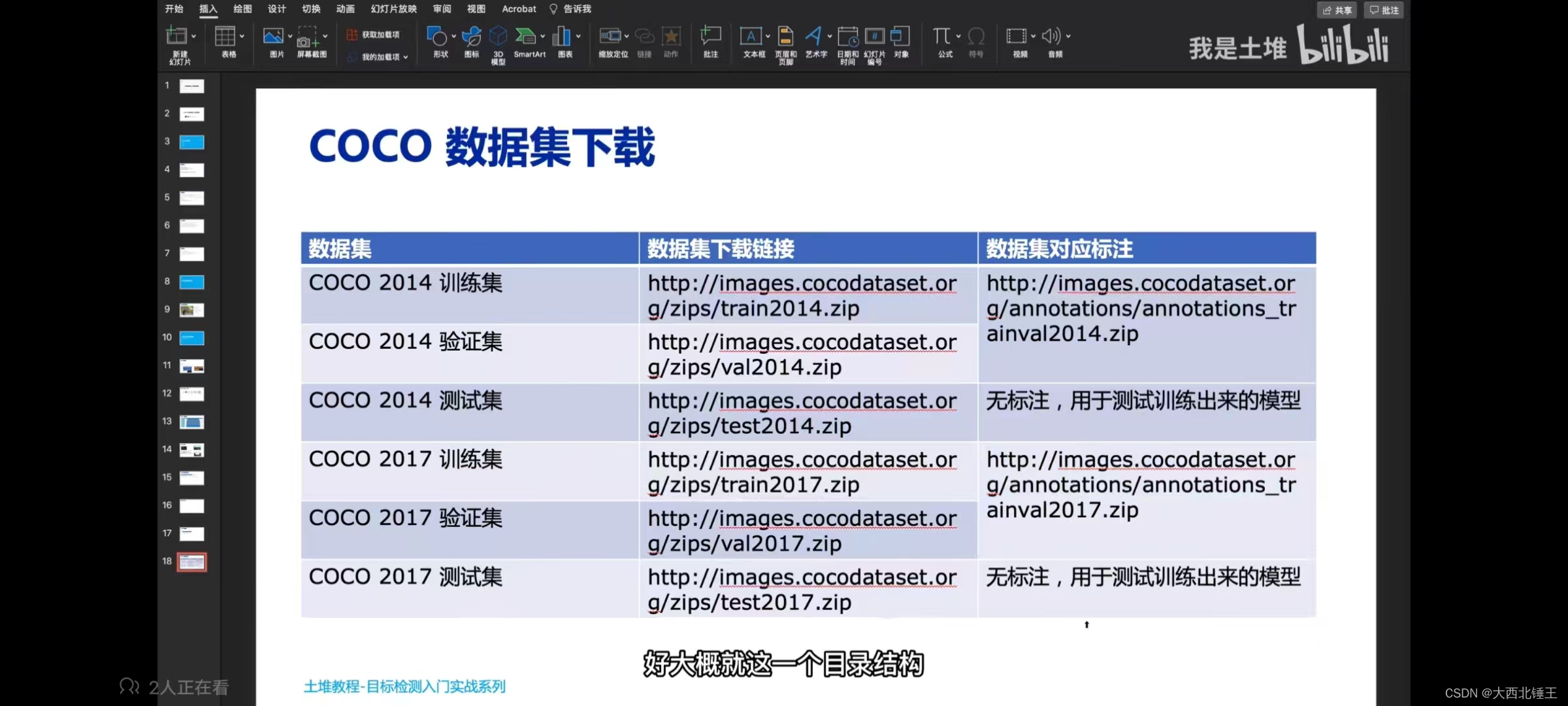1568x706 pixels.
Task: Open the 幻灯片放映 menu tab
Action: [393, 9]
